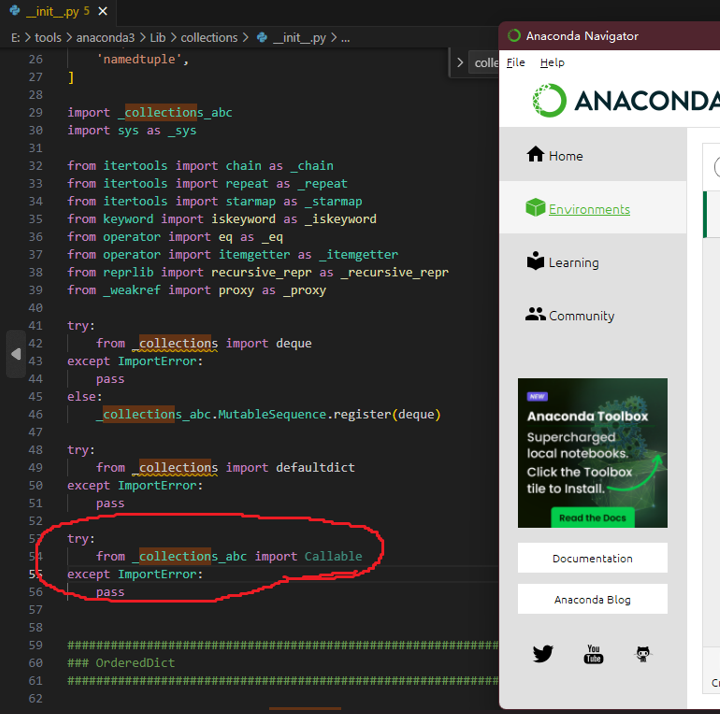The width and height of the screenshot is (720, 714).
Task: Click the Read the Docs button
Action: tap(592, 517)
